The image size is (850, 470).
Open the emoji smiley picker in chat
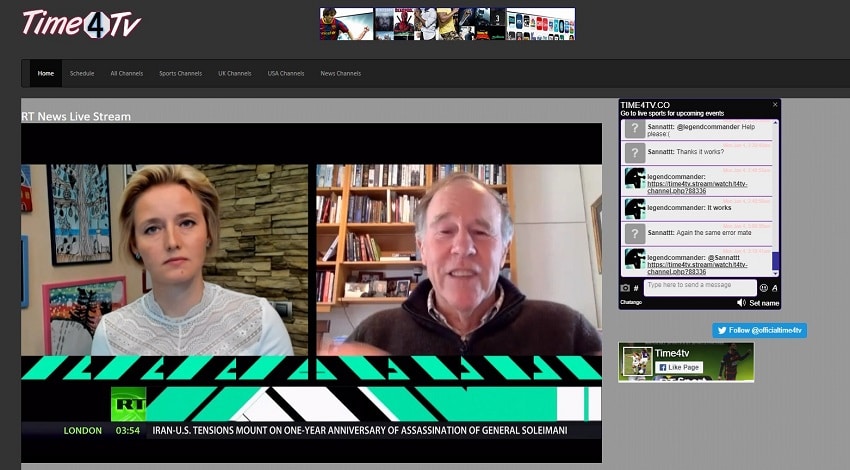[764, 288]
